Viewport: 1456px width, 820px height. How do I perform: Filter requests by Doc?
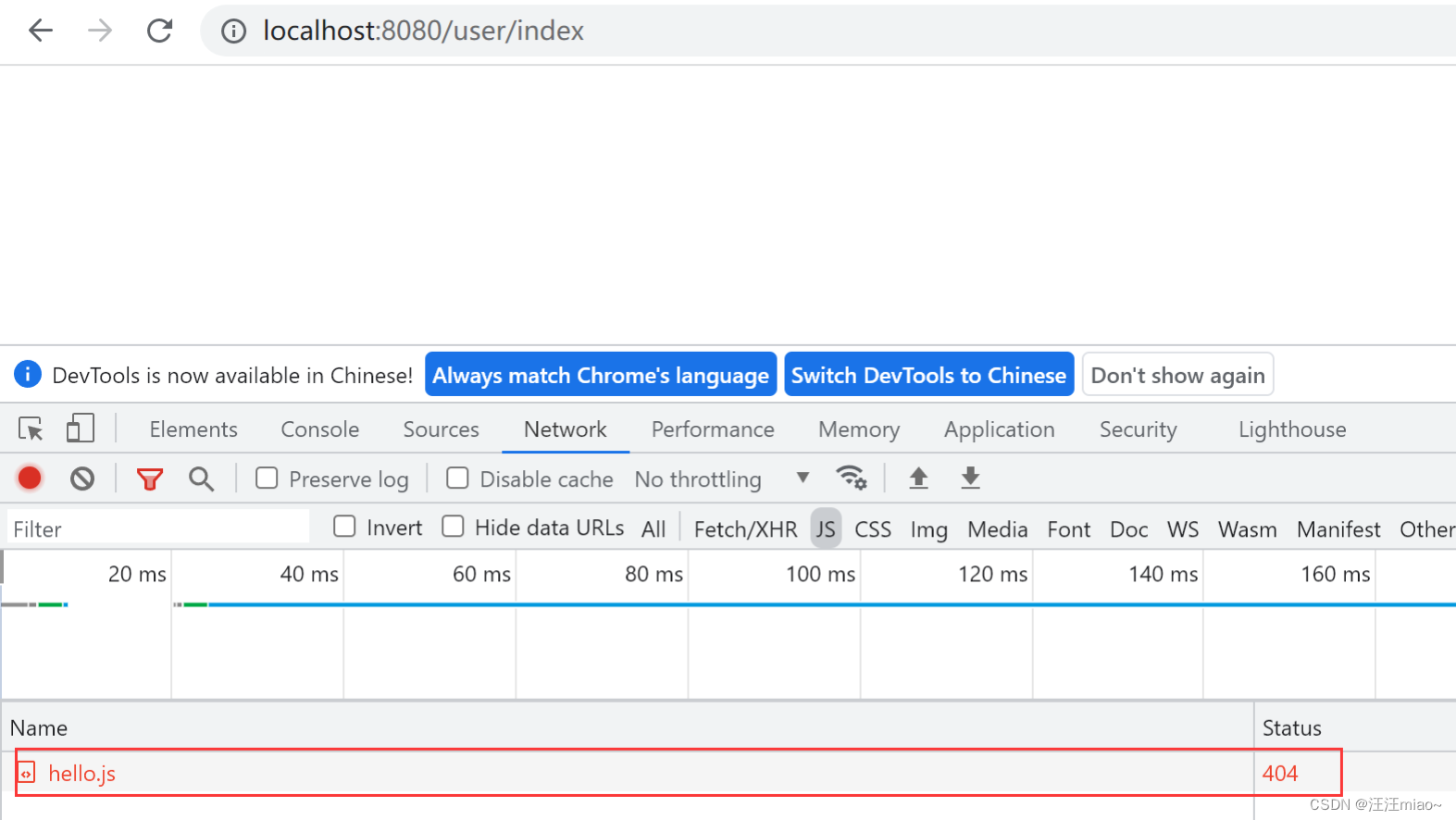(1128, 529)
